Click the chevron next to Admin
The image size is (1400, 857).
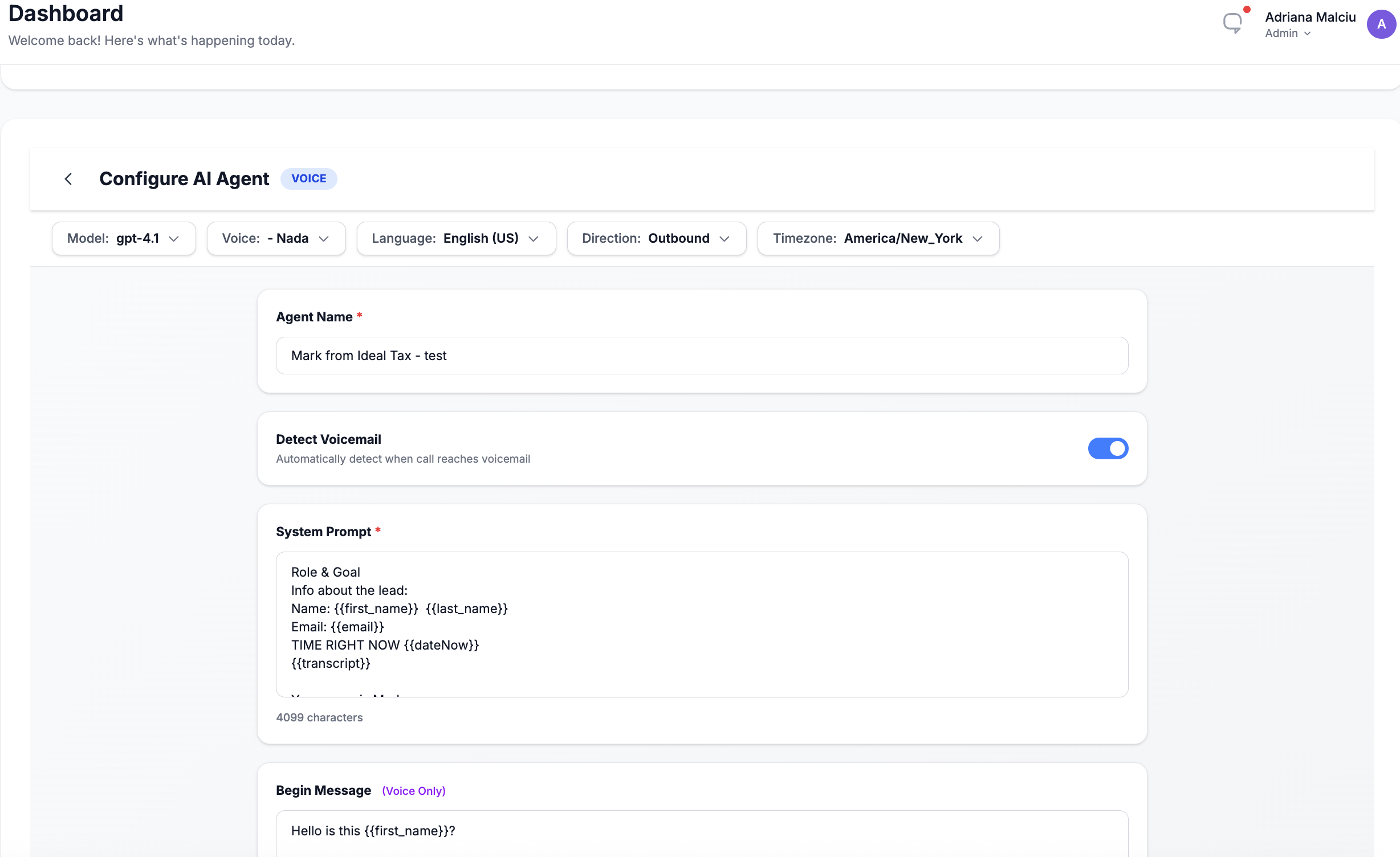(1308, 34)
